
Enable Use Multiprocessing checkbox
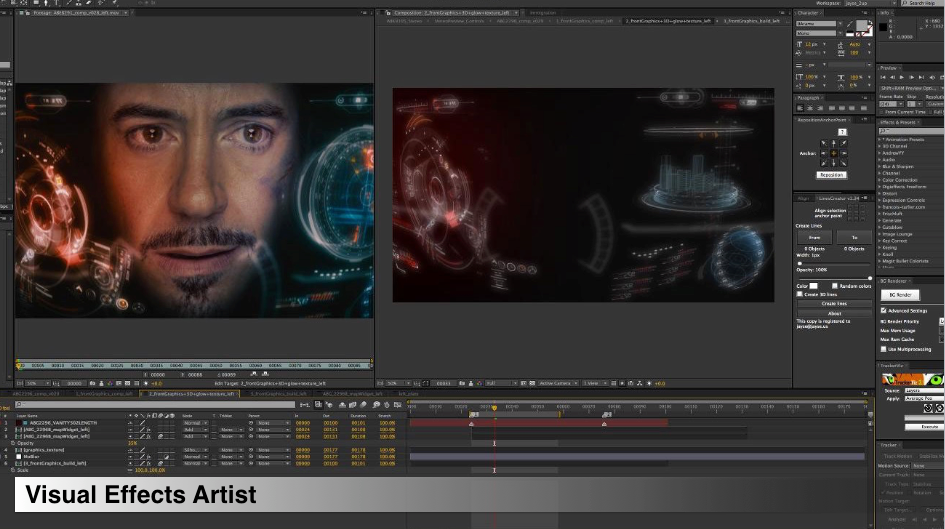pyautogui.click(x=884, y=349)
